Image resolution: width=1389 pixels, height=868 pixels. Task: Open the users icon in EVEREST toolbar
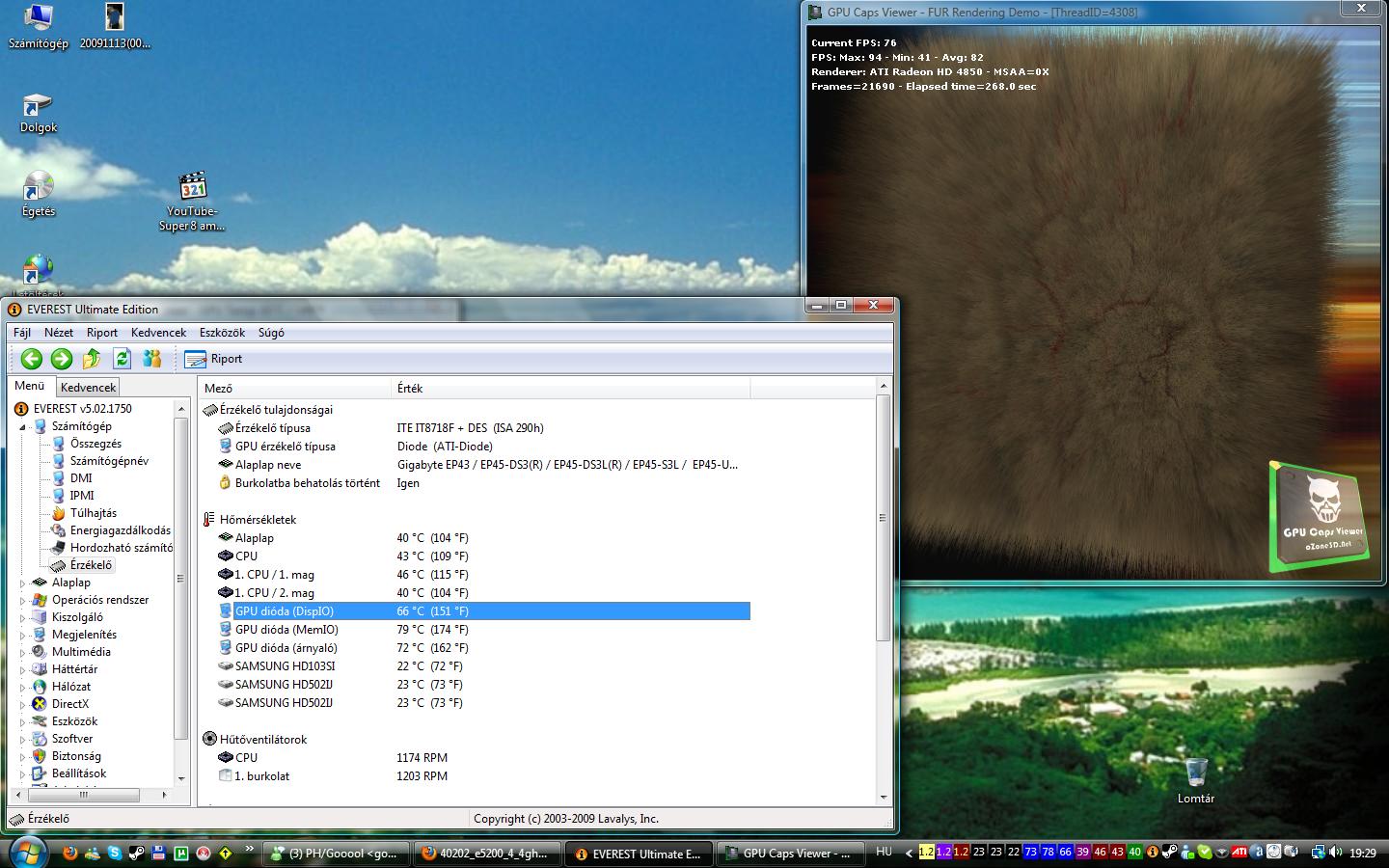click(151, 359)
